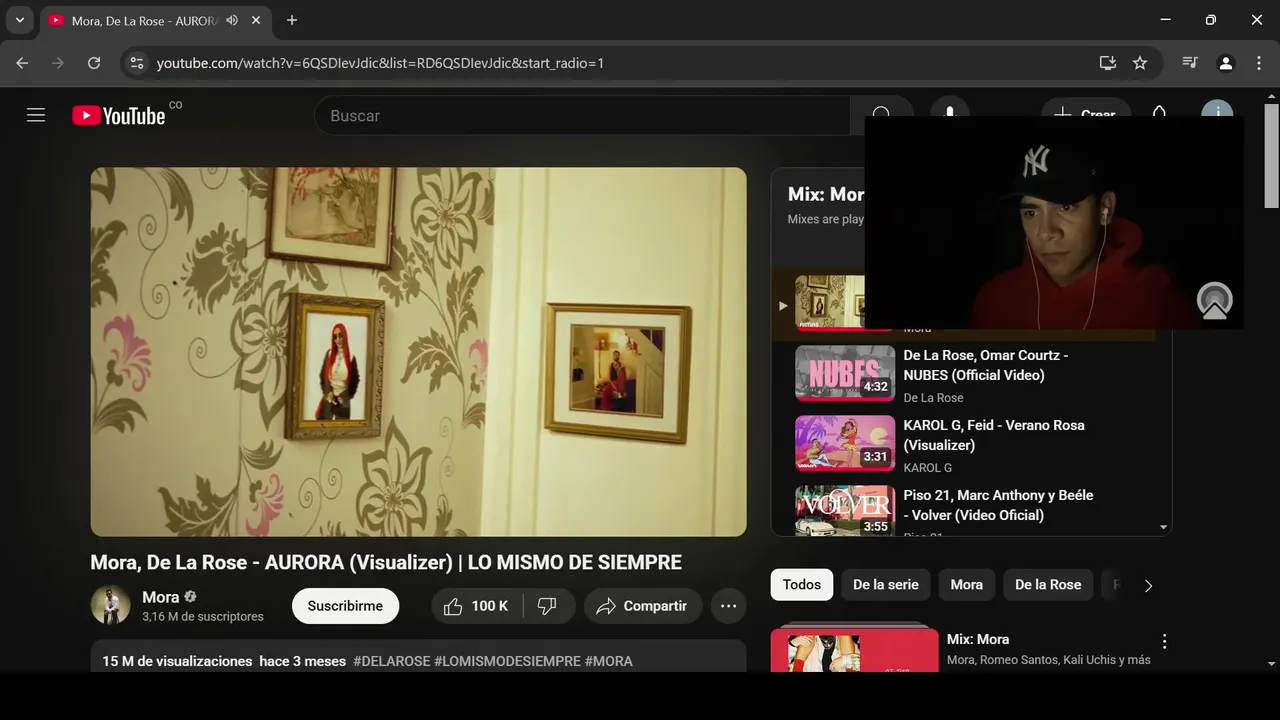Bookmark this page with the star icon

1140,63
